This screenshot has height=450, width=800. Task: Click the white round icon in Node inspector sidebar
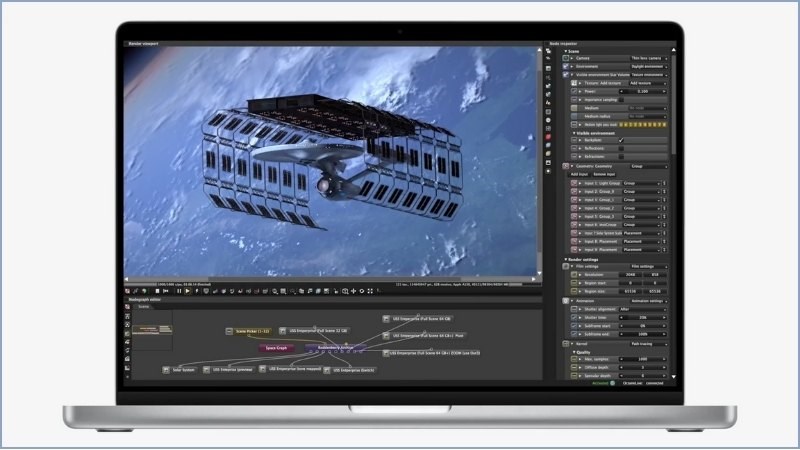point(548,120)
